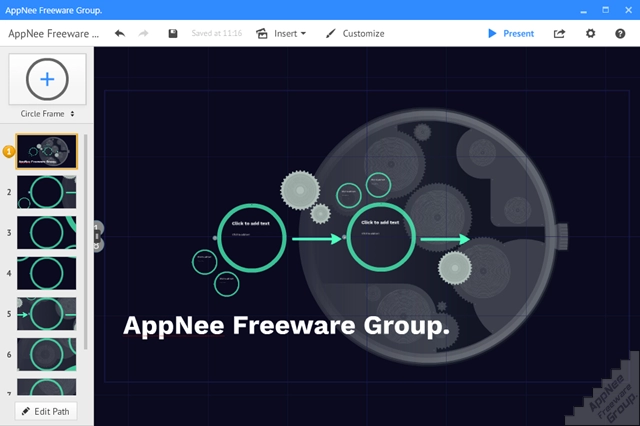Viewport: 640px width, 426px height.
Task: Add a new circle frame
Action: [47, 79]
